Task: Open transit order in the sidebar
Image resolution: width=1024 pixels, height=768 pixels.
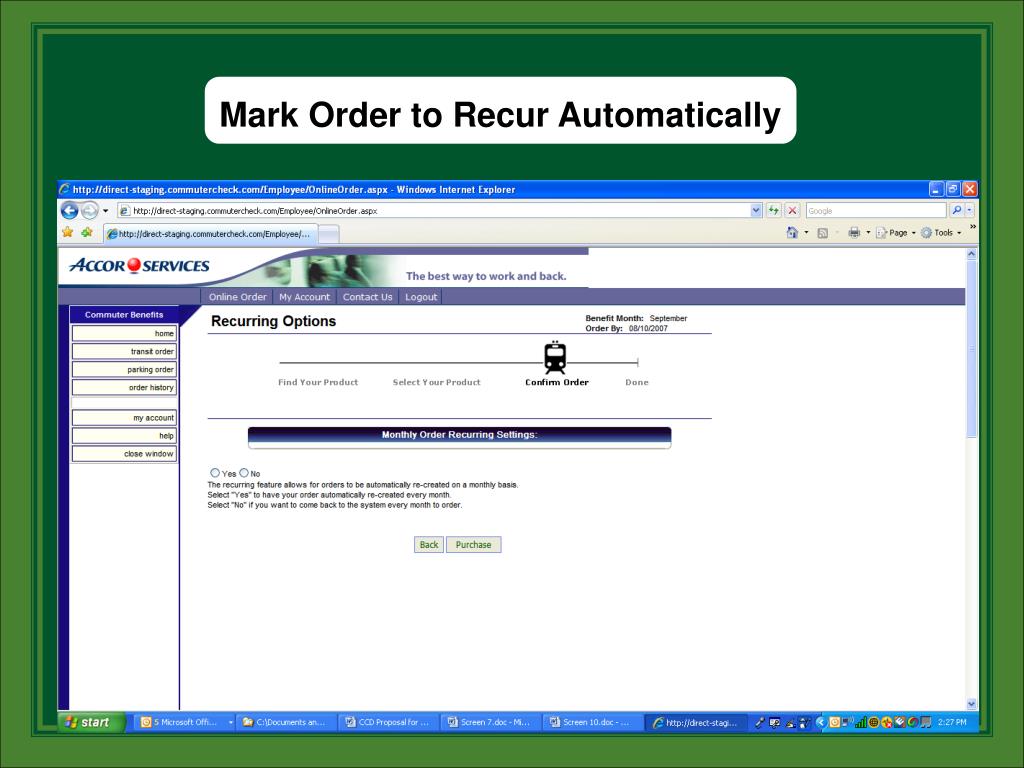Action: tap(124, 352)
